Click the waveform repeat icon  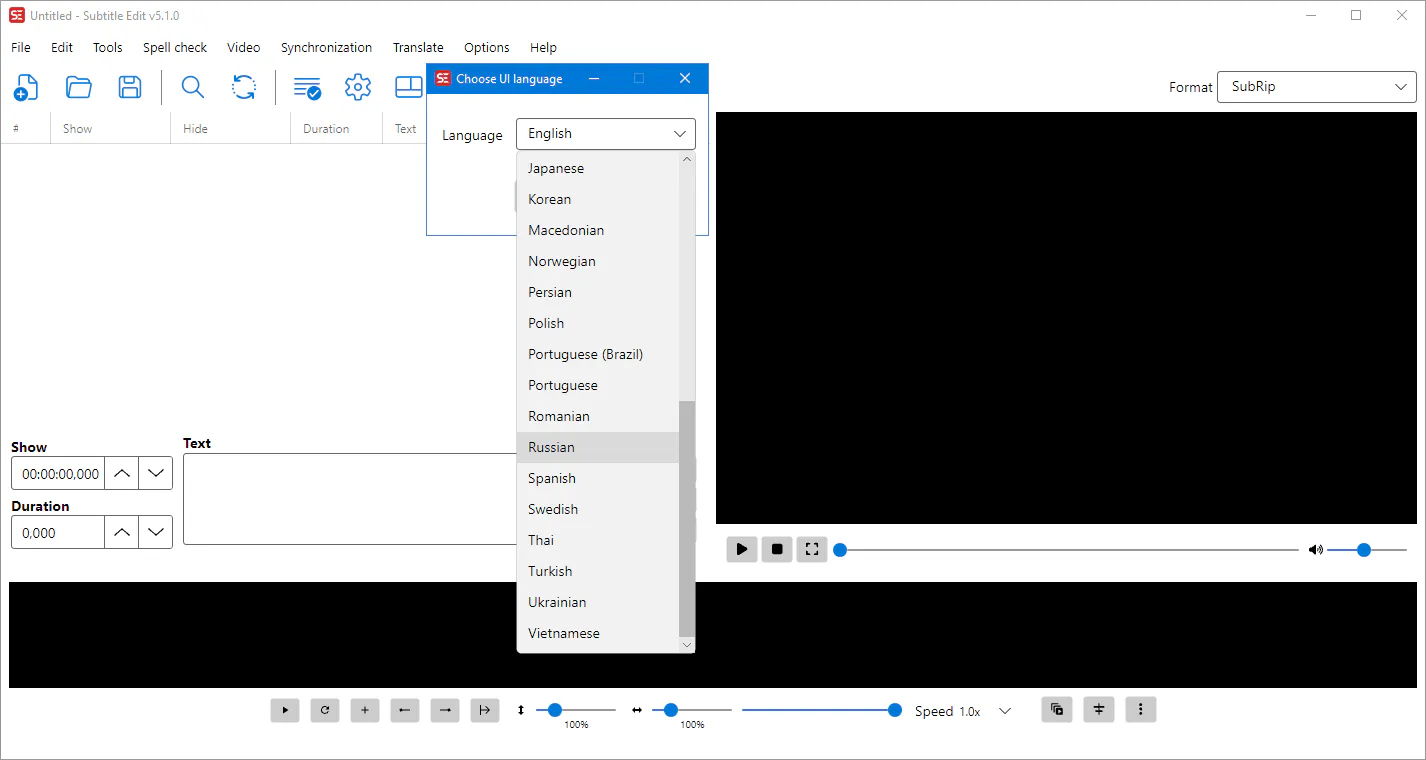325,710
